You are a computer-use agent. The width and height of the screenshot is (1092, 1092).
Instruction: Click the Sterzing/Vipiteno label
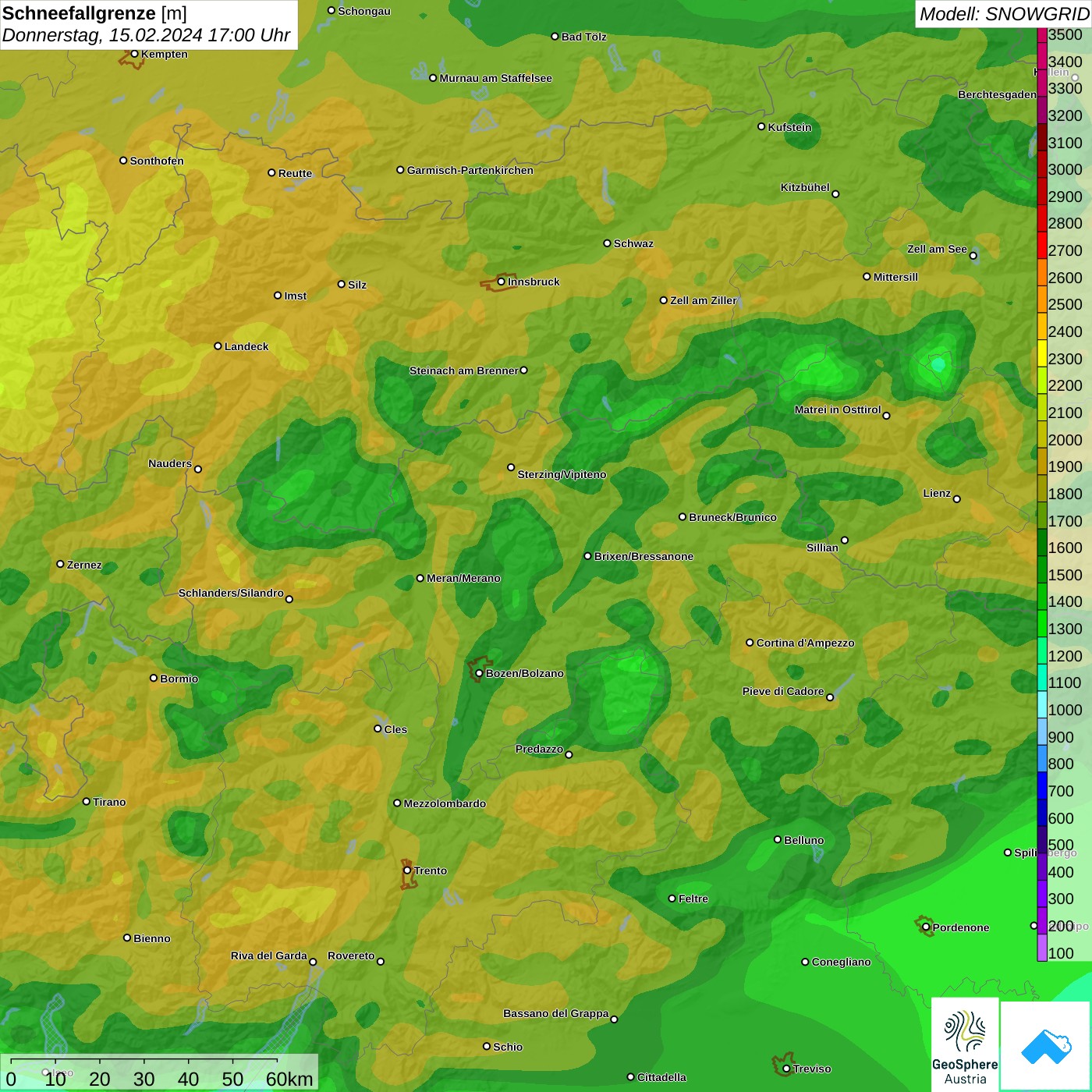coord(562,474)
